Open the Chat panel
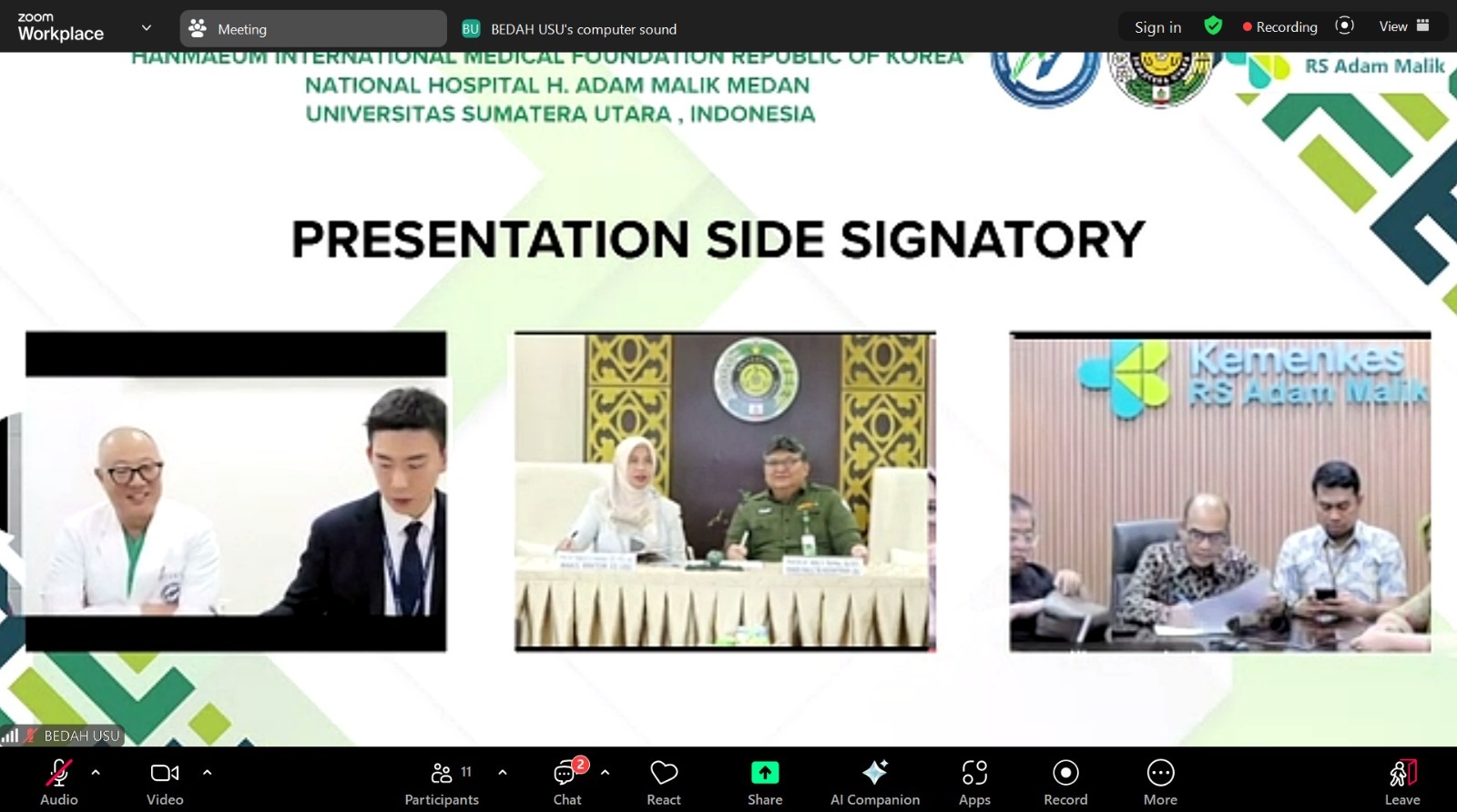Screen dimensions: 1457x812 [567, 781]
